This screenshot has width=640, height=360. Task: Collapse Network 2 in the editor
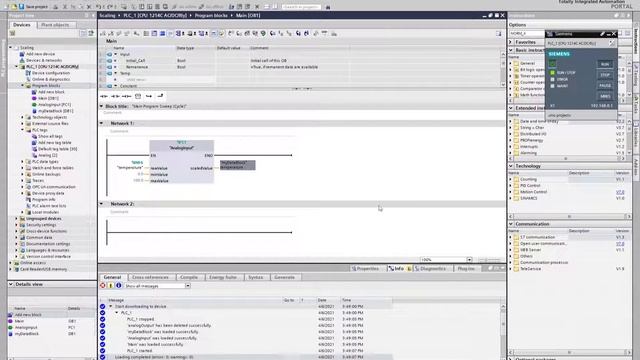pyautogui.click(x=102, y=204)
